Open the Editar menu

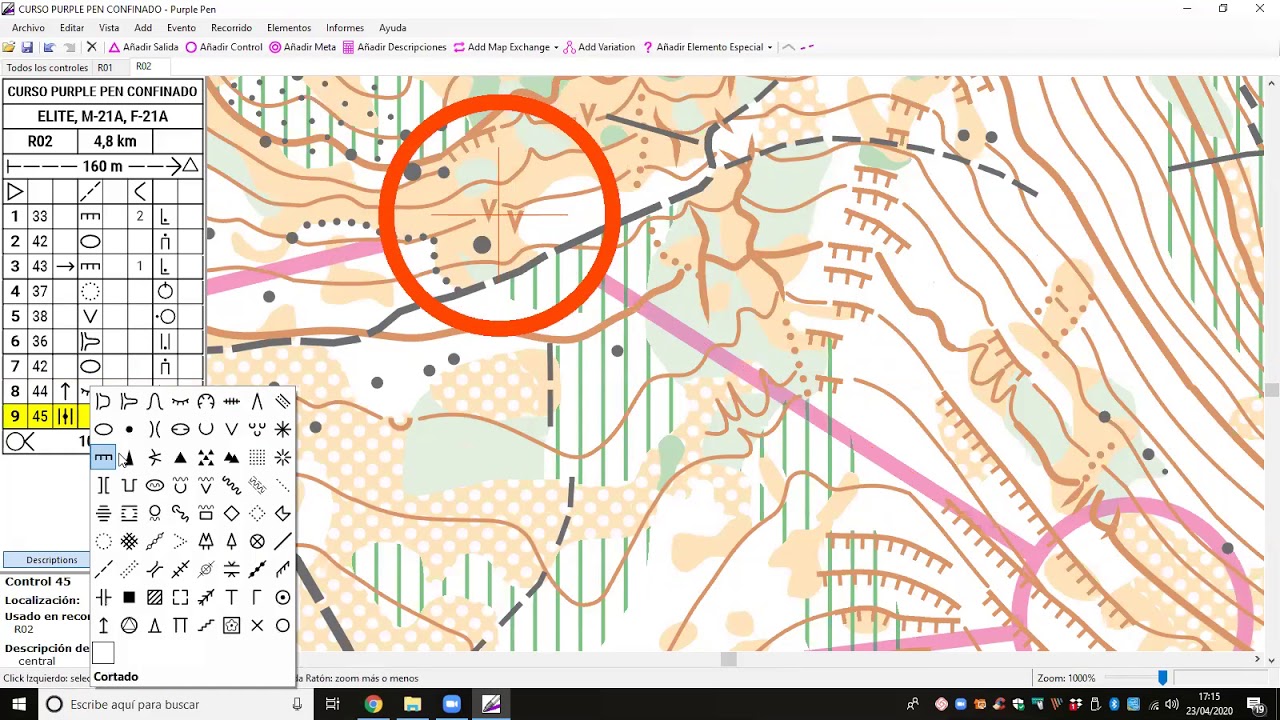pyautogui.click(x=72, y=28)
